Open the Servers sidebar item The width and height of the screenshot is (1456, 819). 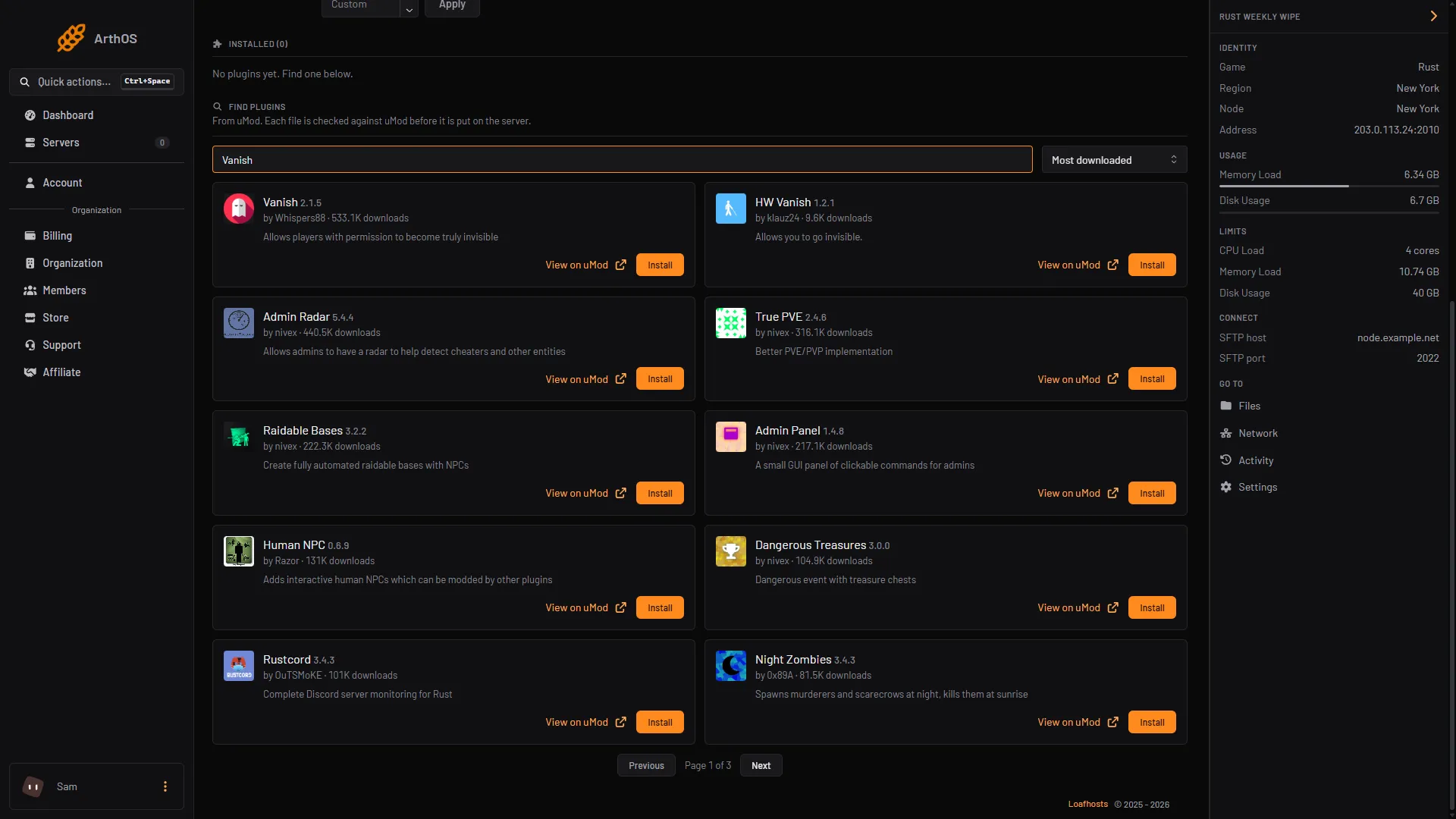coord(96,143)
